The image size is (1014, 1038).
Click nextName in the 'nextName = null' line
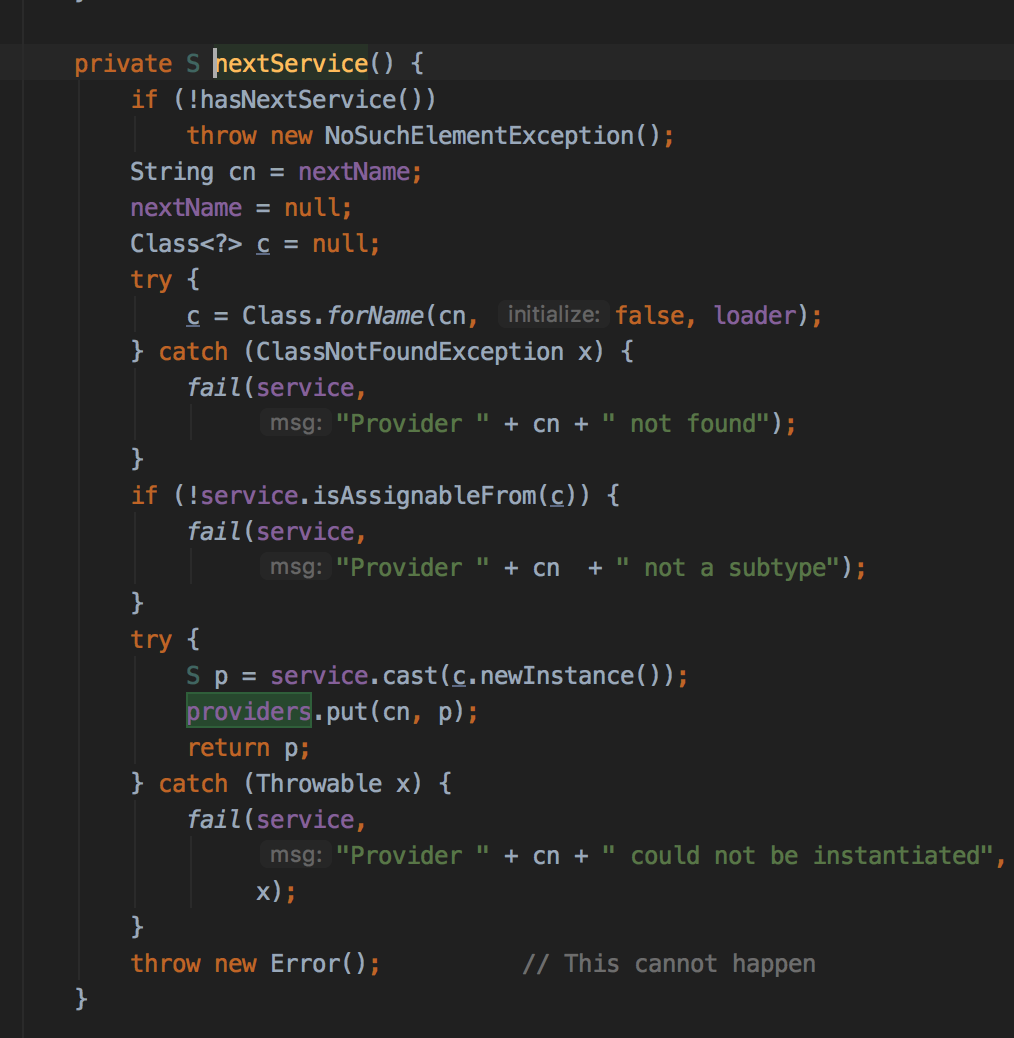click(x=186, y=208)
